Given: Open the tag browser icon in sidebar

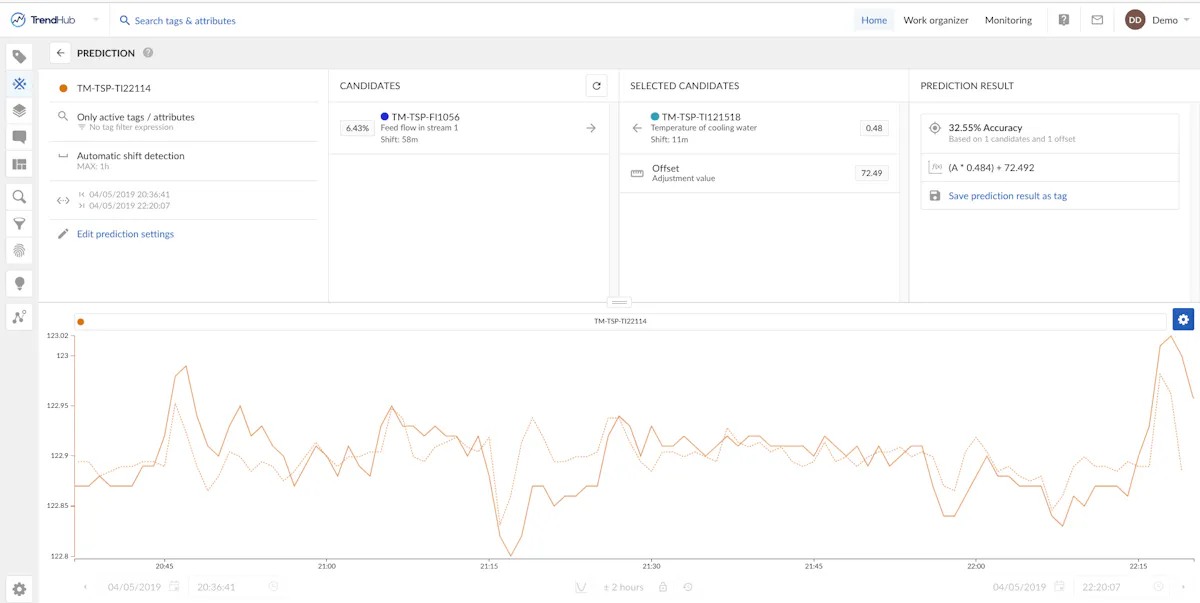Looking at the screenshot, I should (19, 57).
